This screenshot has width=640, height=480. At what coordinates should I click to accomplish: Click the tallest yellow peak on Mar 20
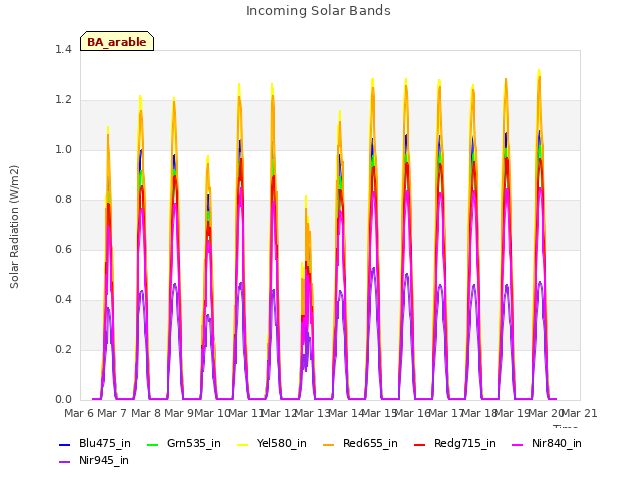tap(539, 71)
